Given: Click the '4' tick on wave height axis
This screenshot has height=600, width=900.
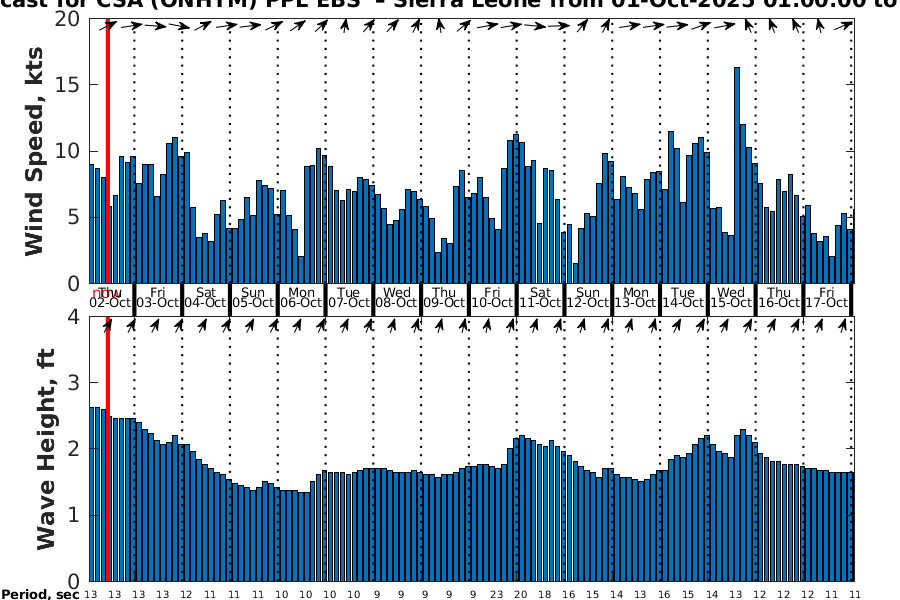Looking at the screenshot, I should [x=75, y=318].
